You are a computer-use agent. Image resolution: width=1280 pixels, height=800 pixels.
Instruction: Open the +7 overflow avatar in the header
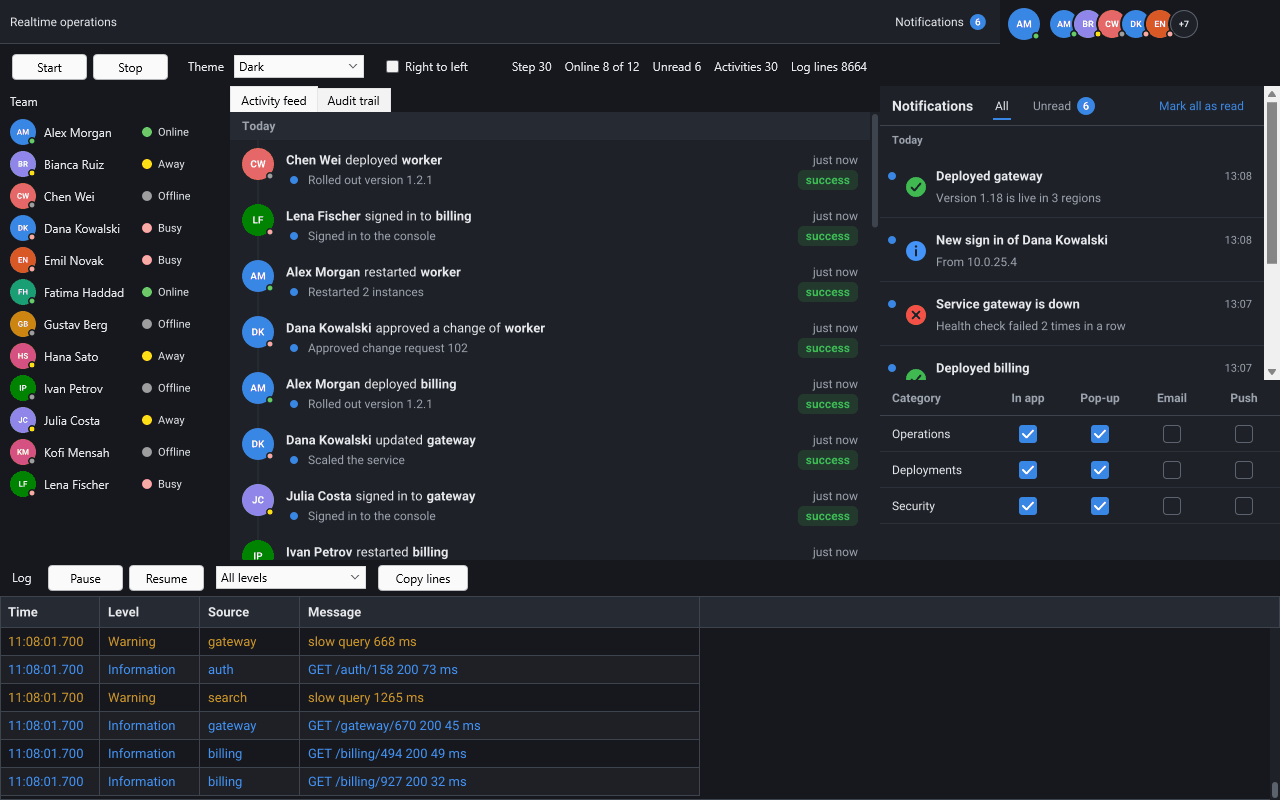[1184, 24]
